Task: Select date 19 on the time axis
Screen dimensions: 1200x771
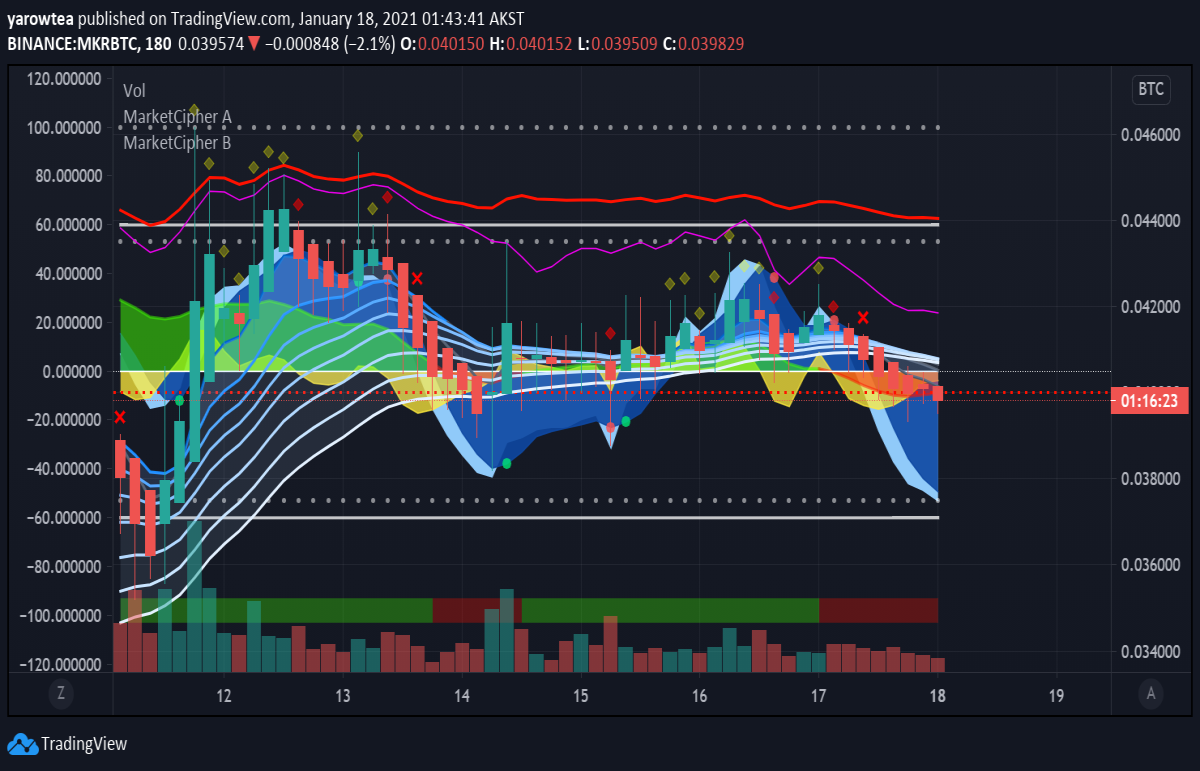Action: [x=1056, y=694]
